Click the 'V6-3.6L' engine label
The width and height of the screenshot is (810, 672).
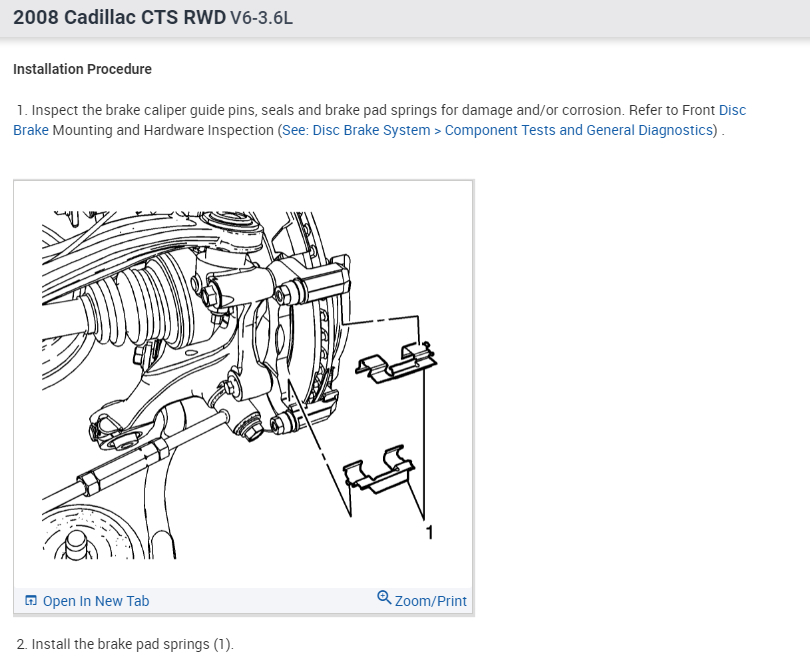click(x=261, y=18)
